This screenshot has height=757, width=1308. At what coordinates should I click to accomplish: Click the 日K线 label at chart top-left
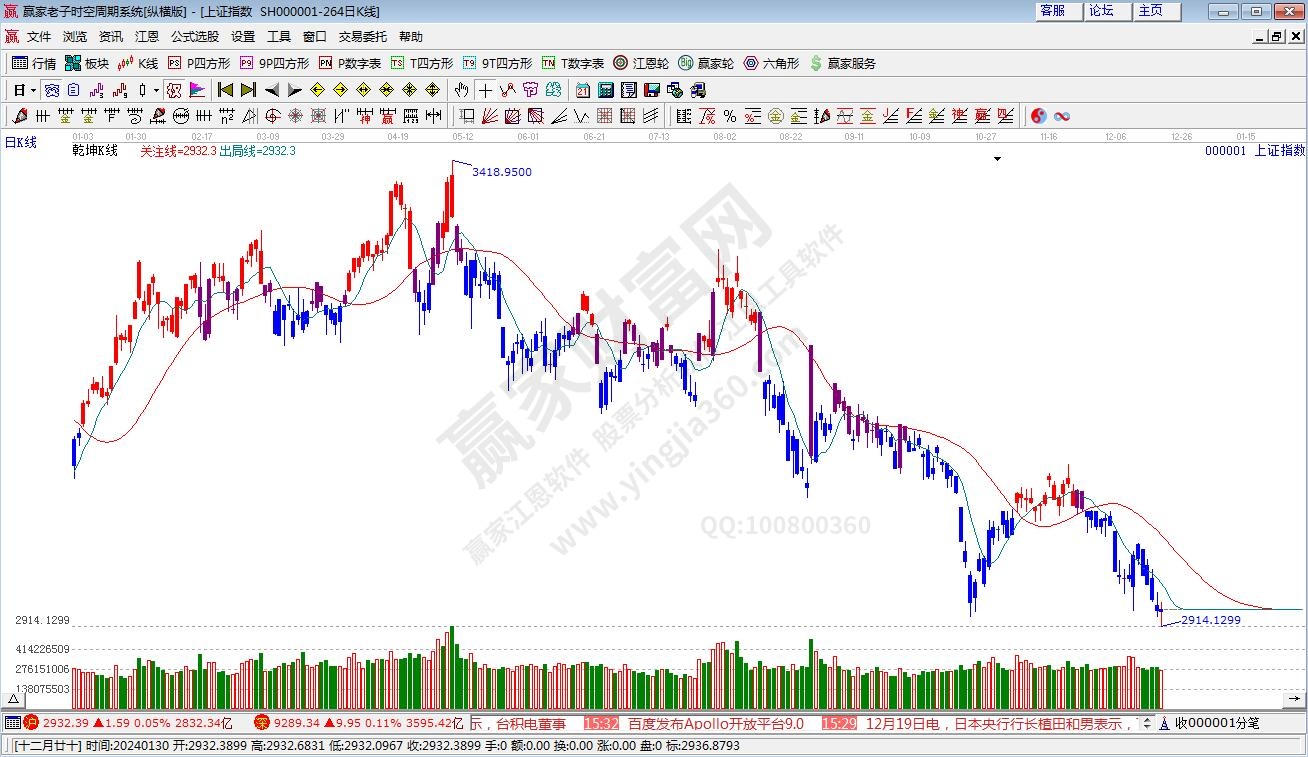(x=21, y=143)
